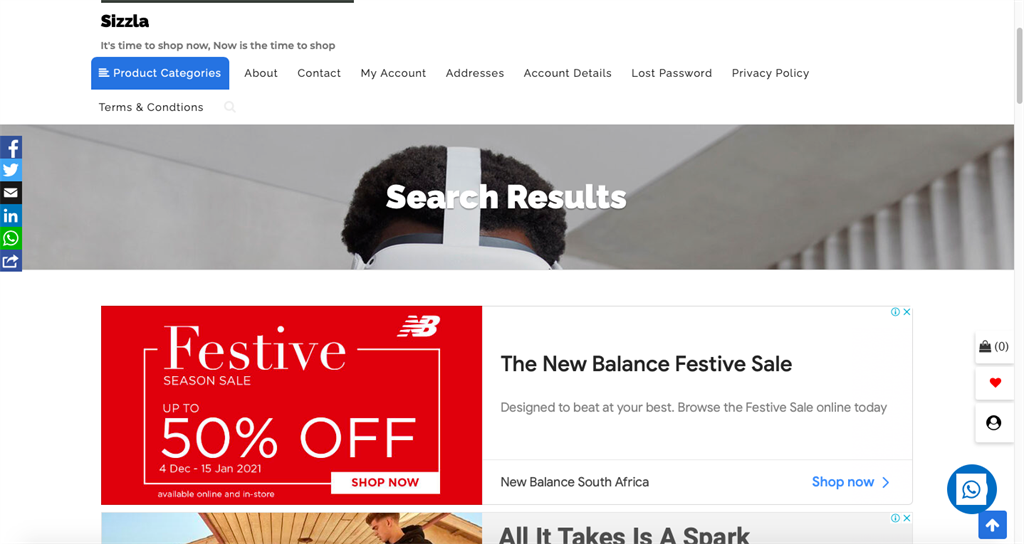Open WhatsApp chat floating button
1024x544 pixels.
coord(972,489)
